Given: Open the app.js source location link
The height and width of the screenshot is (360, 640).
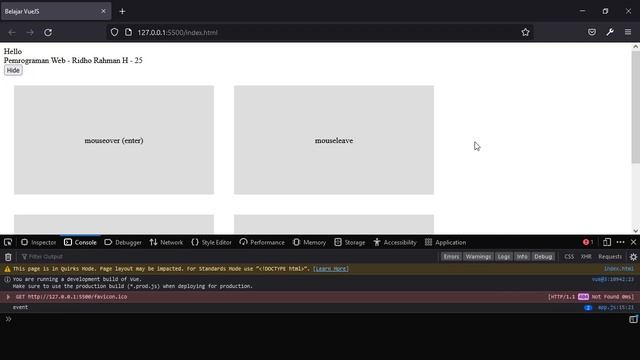Looking at the screenshot, I should pyautogui.click(x=616, y=307).
